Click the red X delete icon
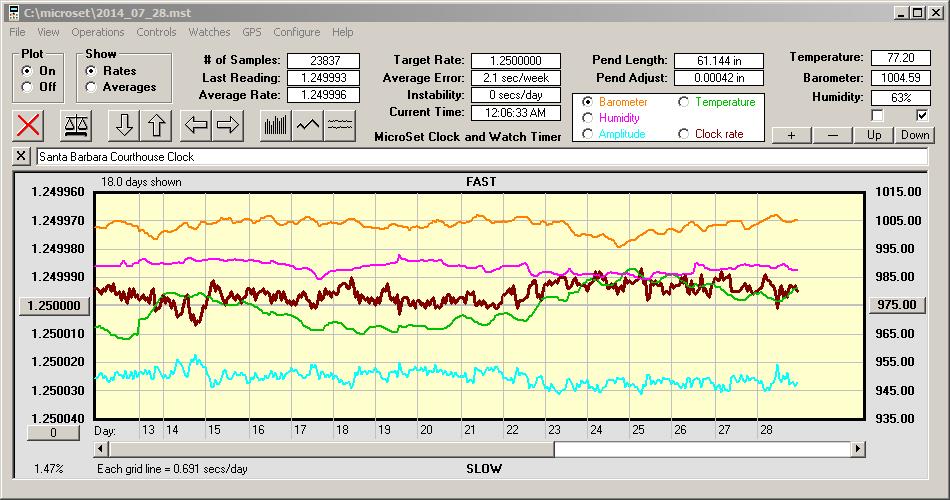The width and height of the screenshot is (950, 500). (28, 125)
